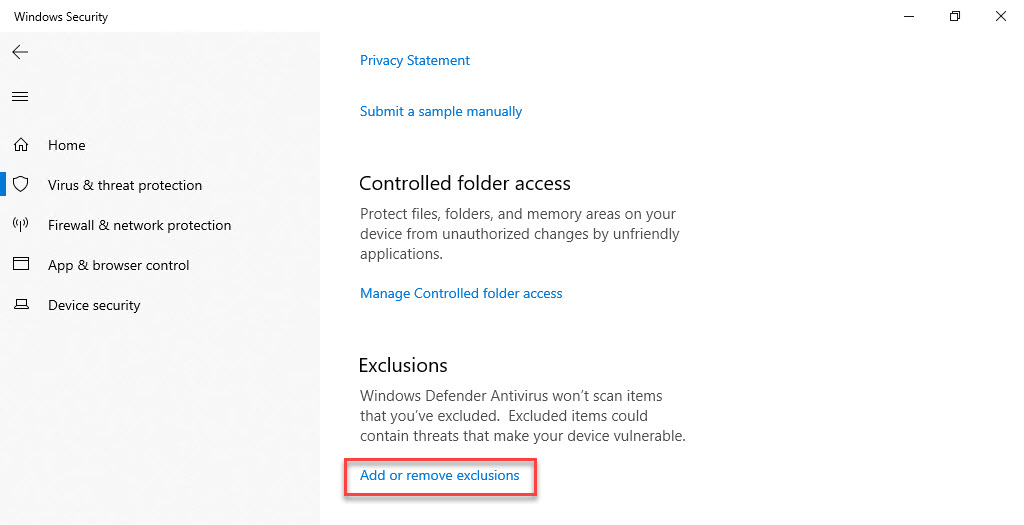The image size is (1024, 525).
Task: Click the Home house icon
Action: point(21,145)
